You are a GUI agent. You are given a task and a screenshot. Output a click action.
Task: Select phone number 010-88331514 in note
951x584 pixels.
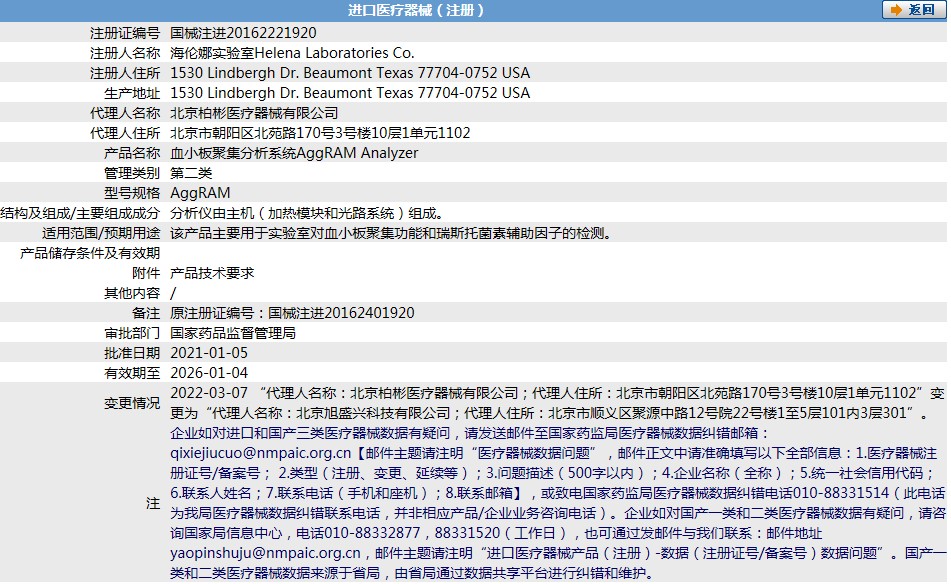[x=841, y=493]
